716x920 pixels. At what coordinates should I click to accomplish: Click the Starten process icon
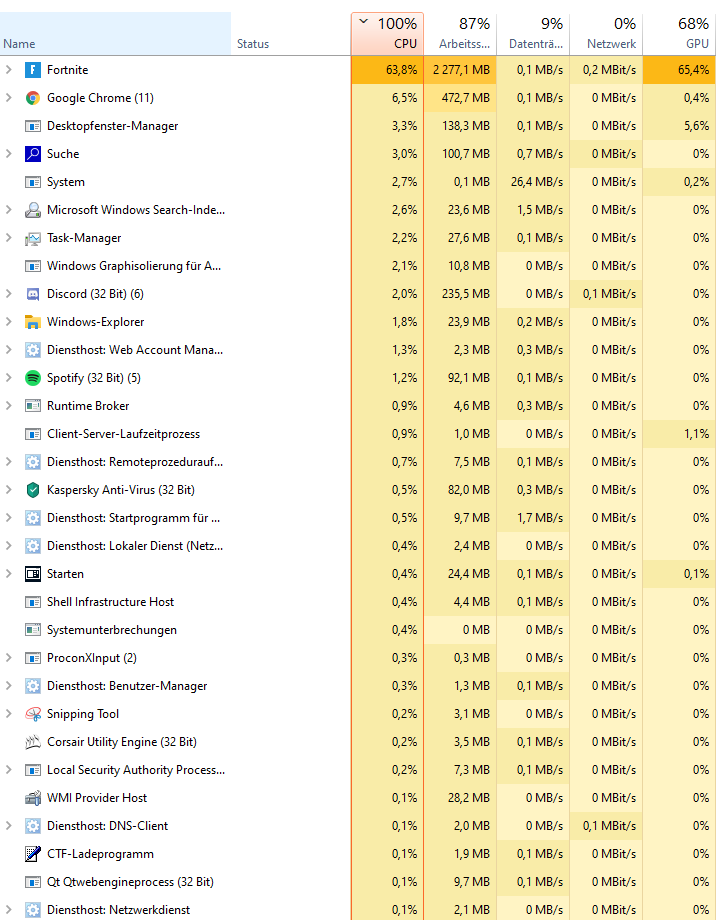[33, 574]
